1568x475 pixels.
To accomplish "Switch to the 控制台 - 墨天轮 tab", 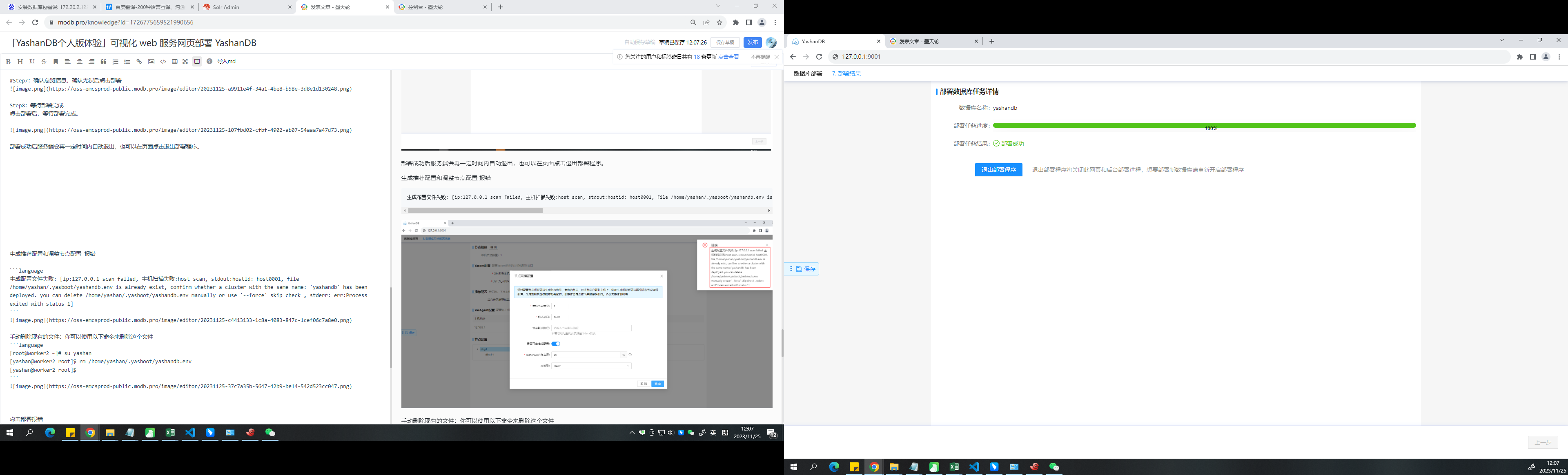I will click(x=443, y=7).
